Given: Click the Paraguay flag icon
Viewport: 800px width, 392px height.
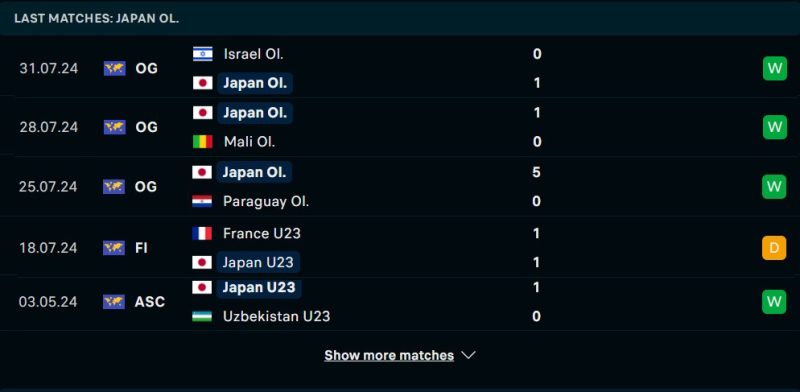Looking at the screenshot, I should click(x=202, y=201).
